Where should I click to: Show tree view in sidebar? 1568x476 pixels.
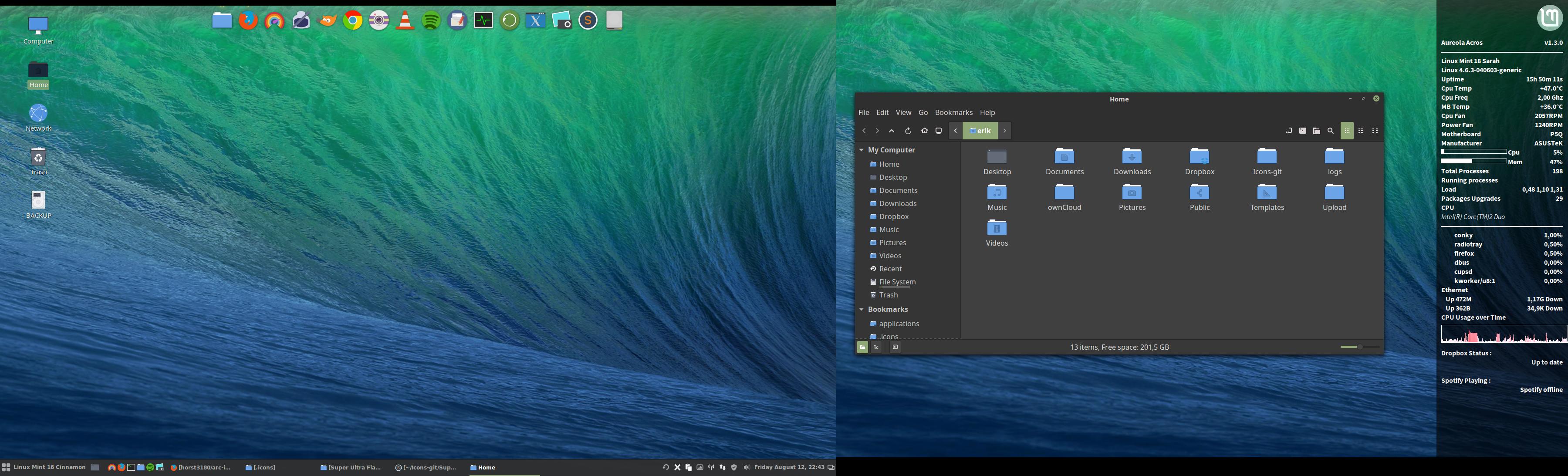point(876,347)
